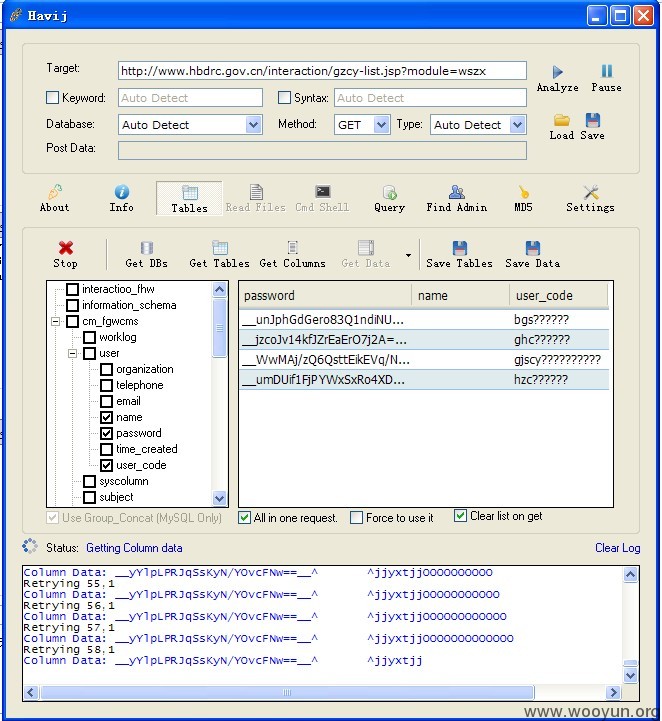Stop the current data extraction
This screenshot has height=721, width=662.
[65, 255]
